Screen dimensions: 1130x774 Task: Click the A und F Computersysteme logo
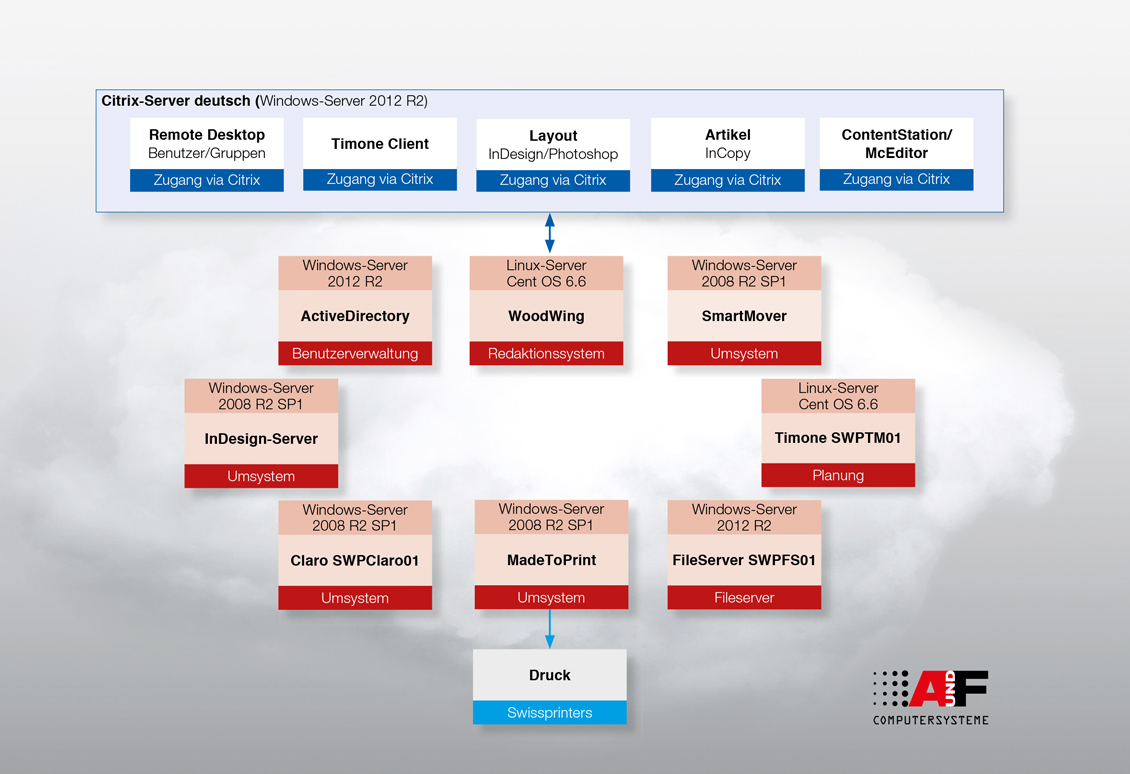coord(928,693)
